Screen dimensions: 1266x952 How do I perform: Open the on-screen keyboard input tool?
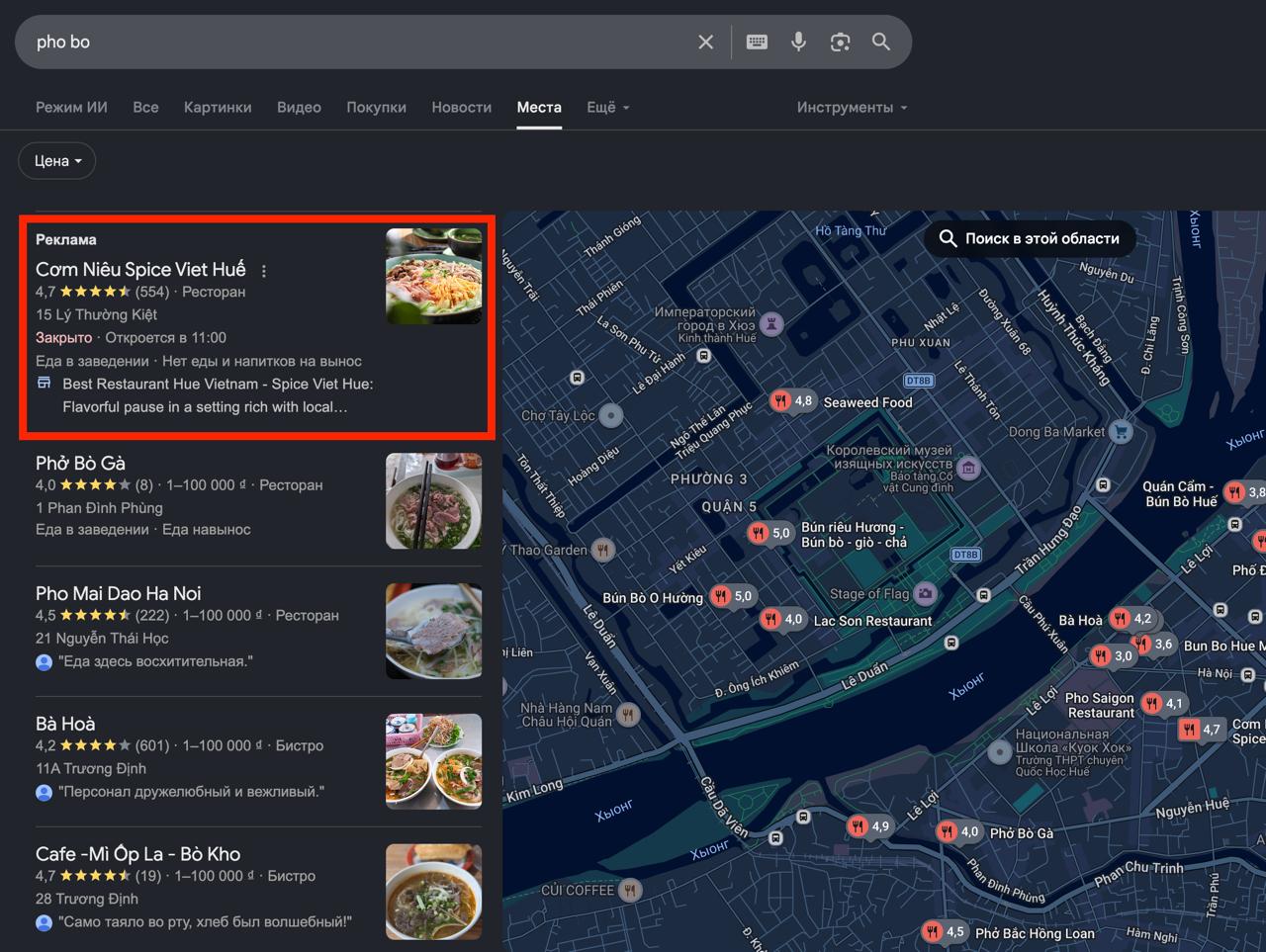(x=757, y=42)
